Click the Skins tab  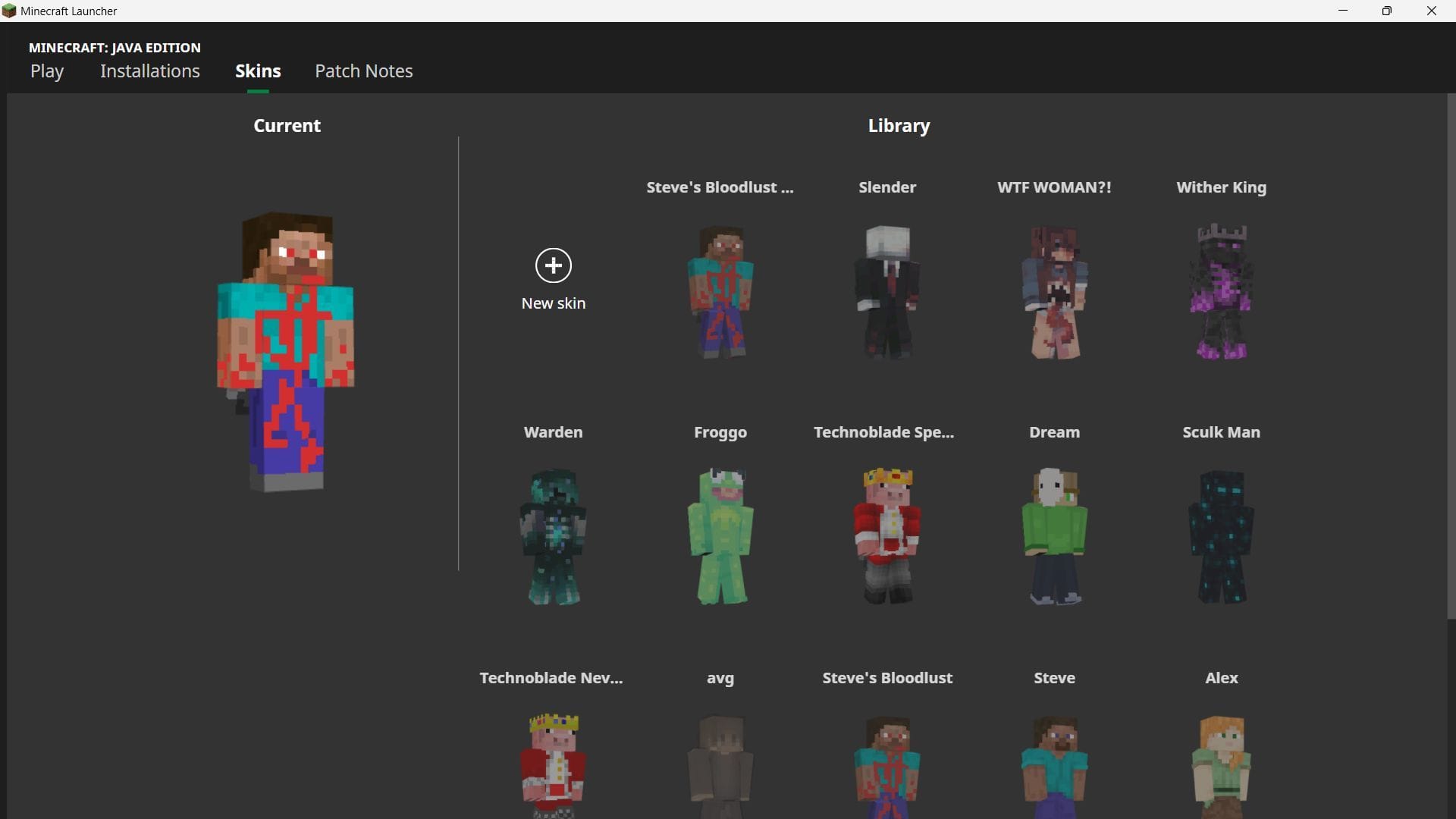(257, 71)
